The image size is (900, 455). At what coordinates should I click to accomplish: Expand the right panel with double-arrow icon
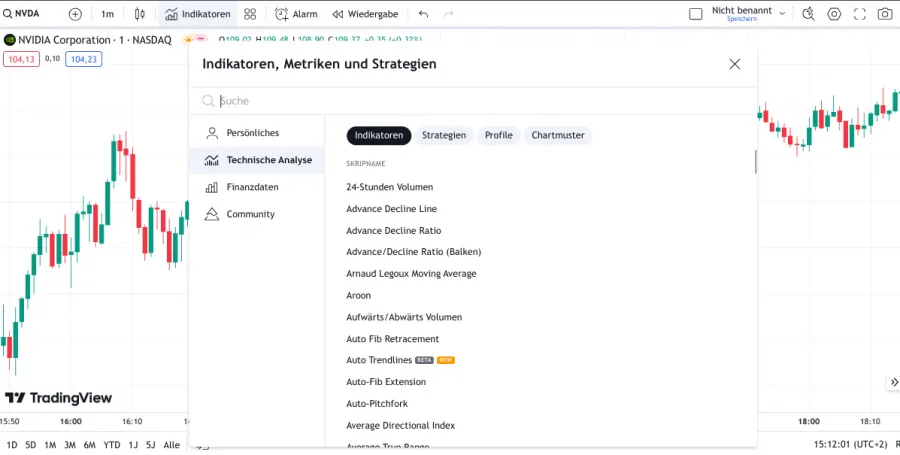[x=894, y=382]
